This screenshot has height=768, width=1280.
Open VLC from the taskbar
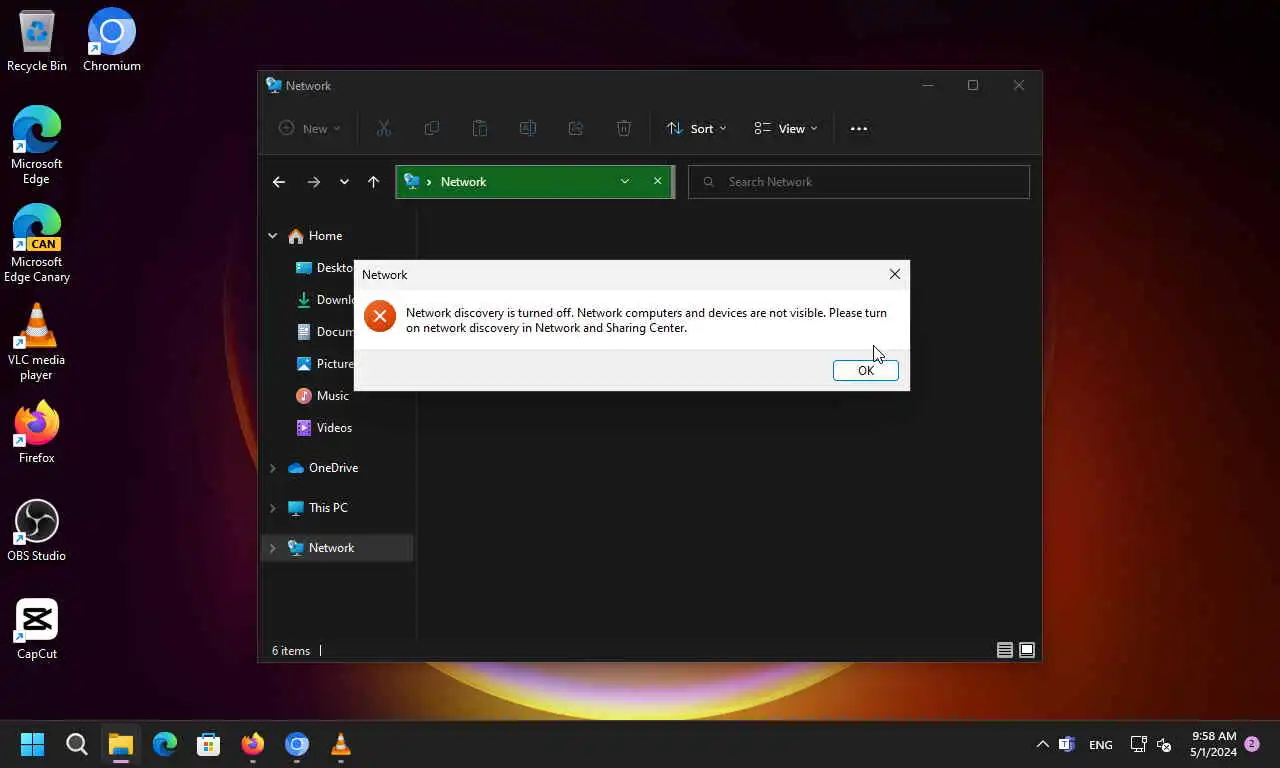(x=341, y=744)
